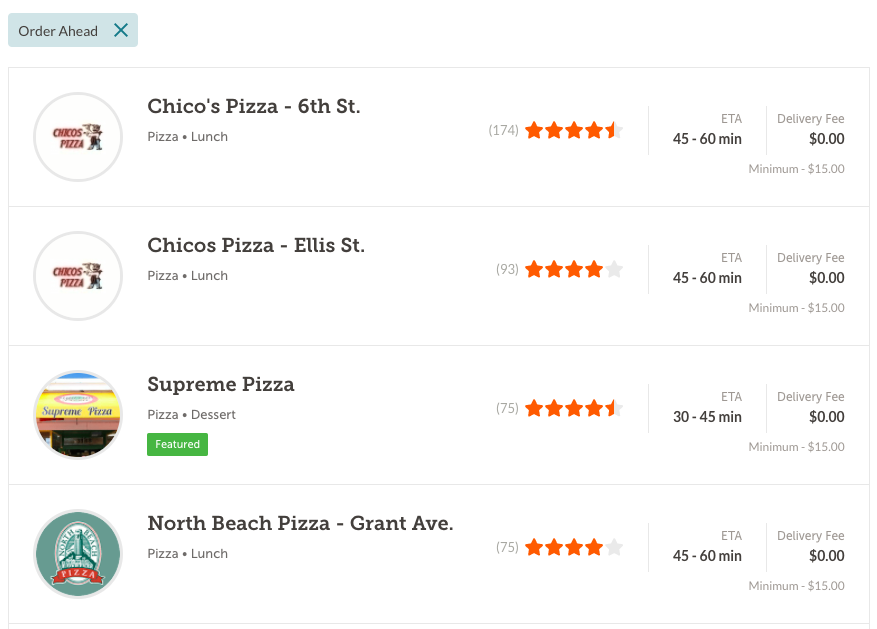Image resolution: width=877 pixels, height=629 pixels.
Task: Select the Supreme Pizza restaurant name
Action: point(221,384)
